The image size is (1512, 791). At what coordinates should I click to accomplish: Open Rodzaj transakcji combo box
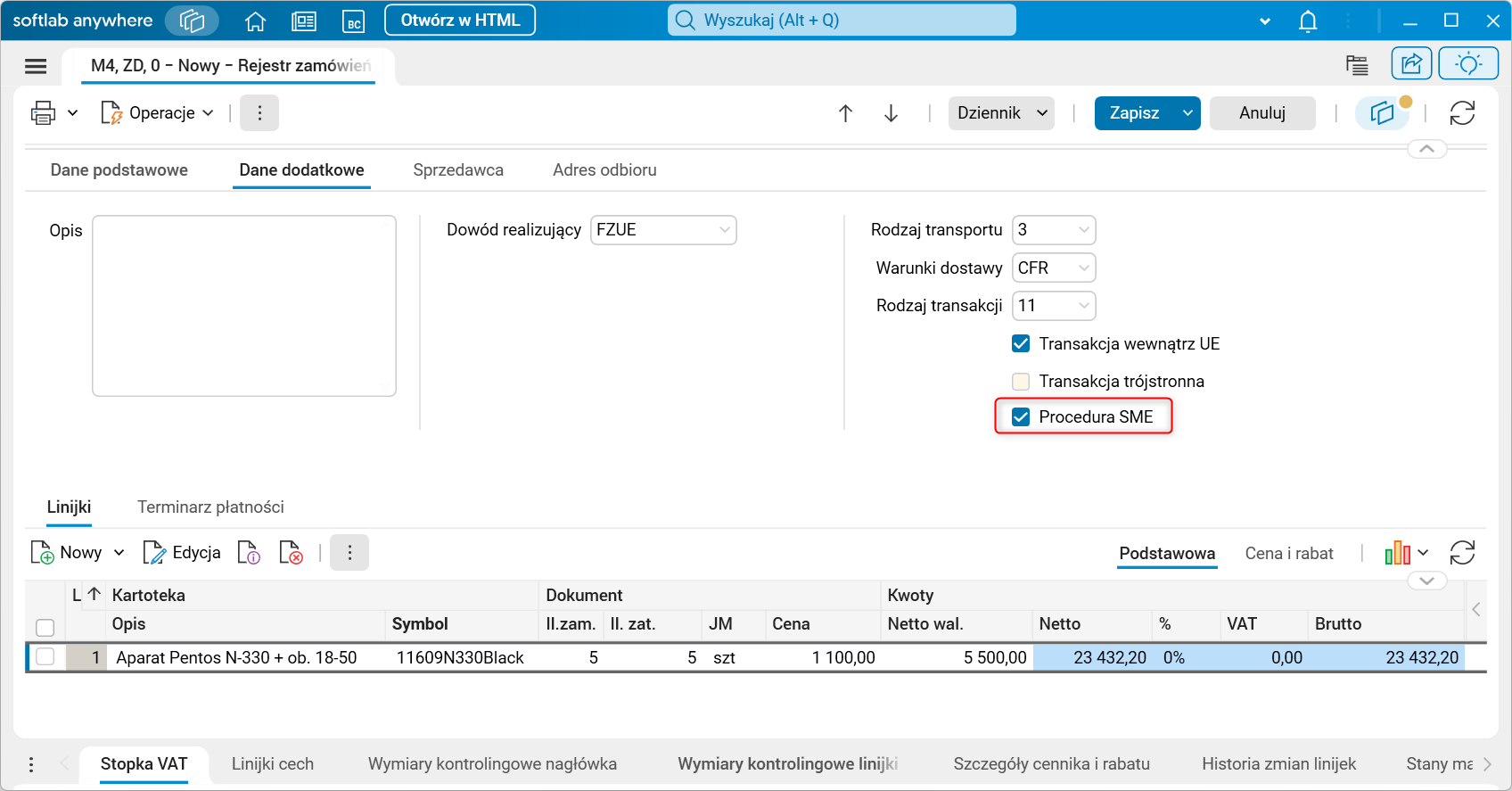[x=1054, y=306]
